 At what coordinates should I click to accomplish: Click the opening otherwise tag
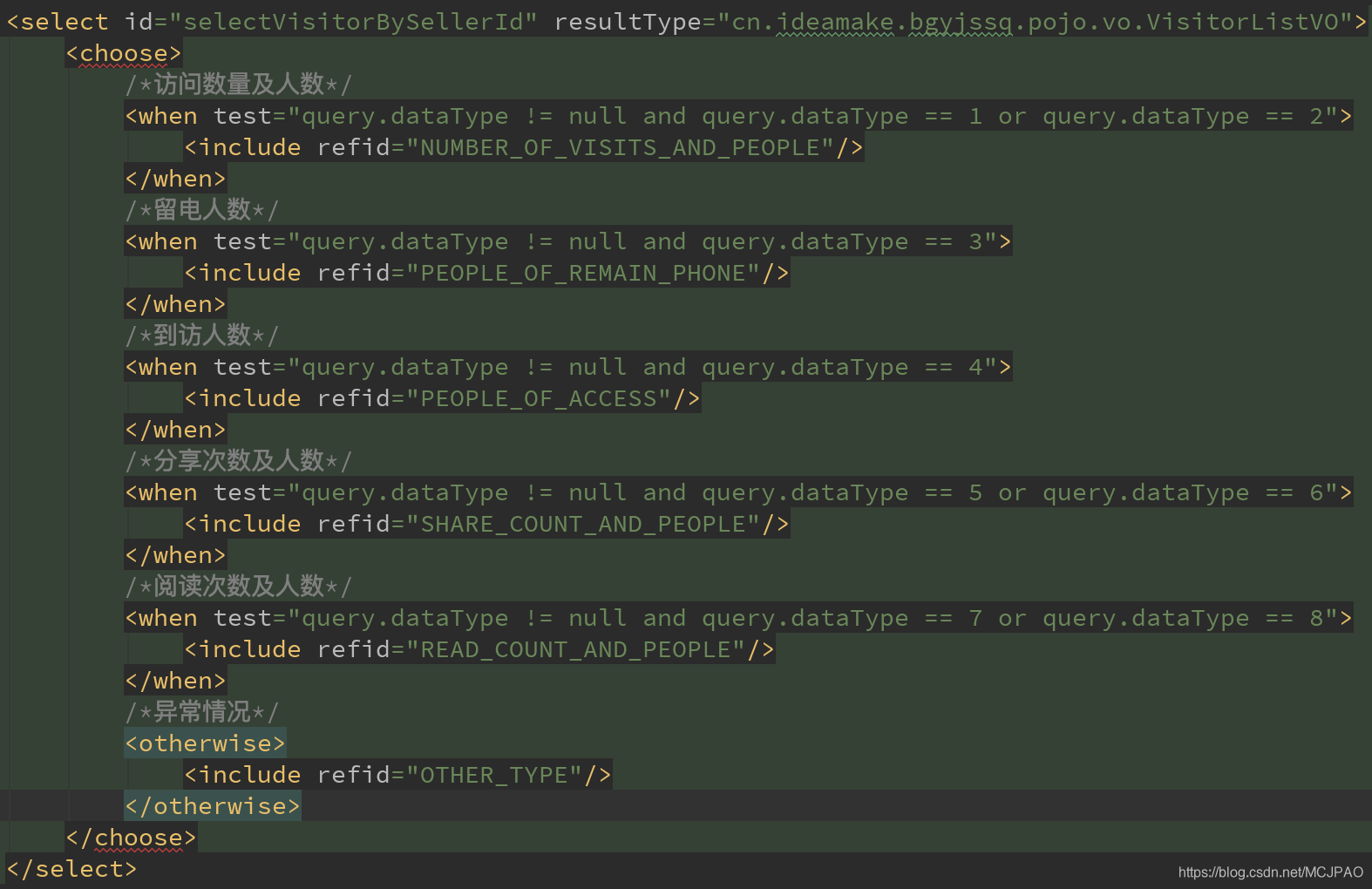click(205, 743)
